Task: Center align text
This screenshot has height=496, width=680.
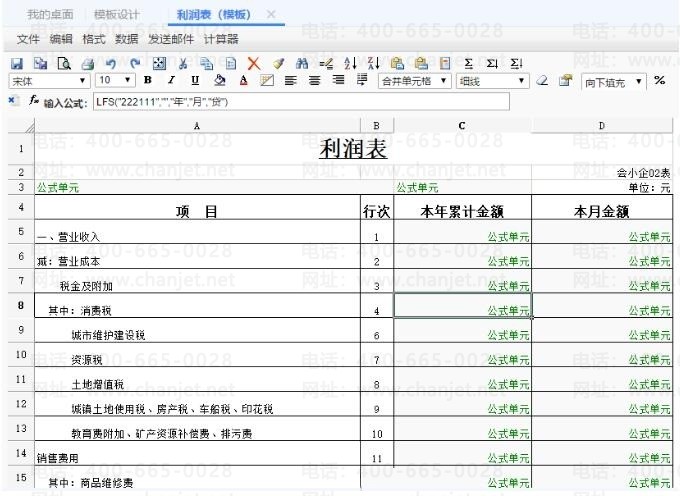Action: [x=314, y=80]
